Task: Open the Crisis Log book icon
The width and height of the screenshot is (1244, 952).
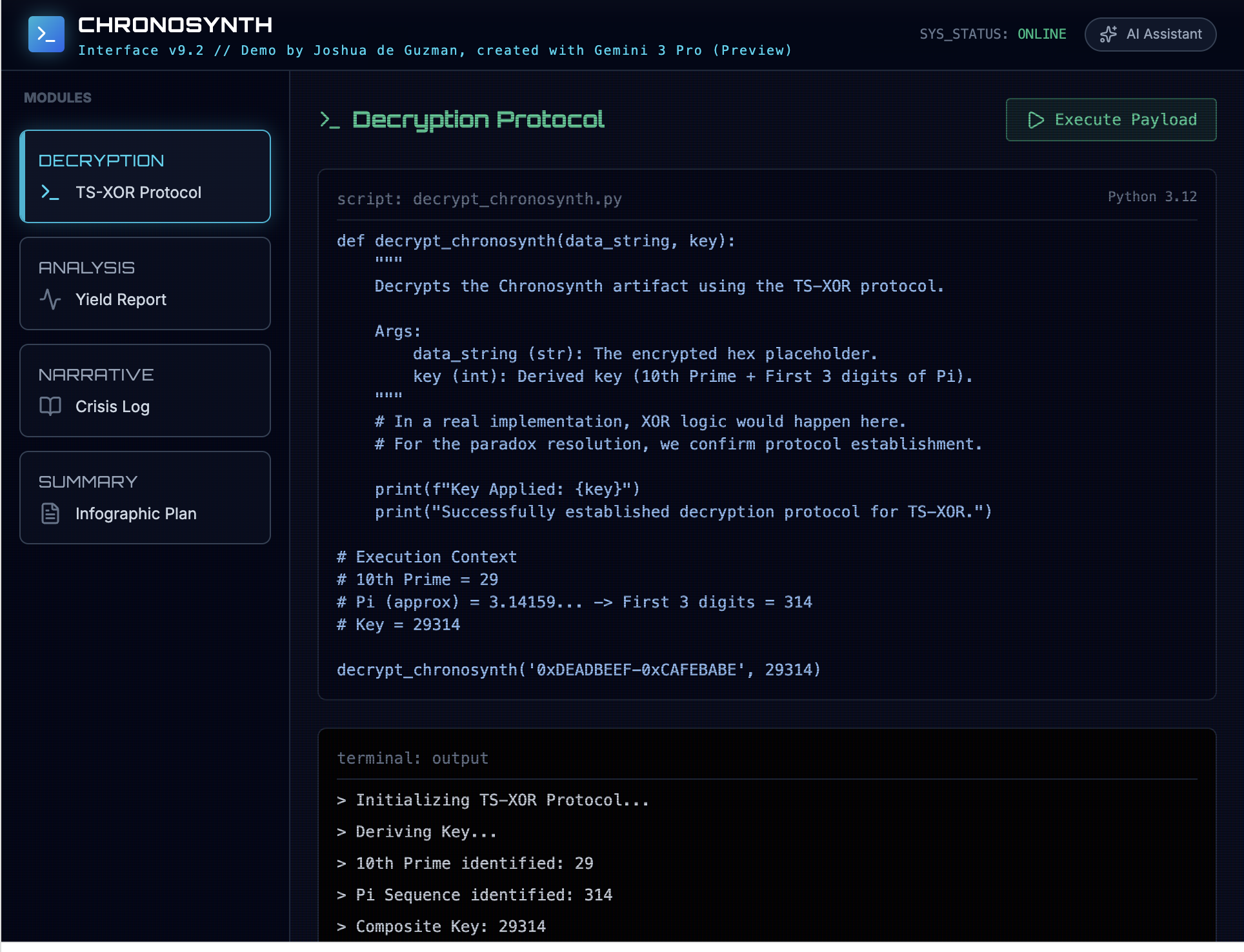Action: point(50,406)
